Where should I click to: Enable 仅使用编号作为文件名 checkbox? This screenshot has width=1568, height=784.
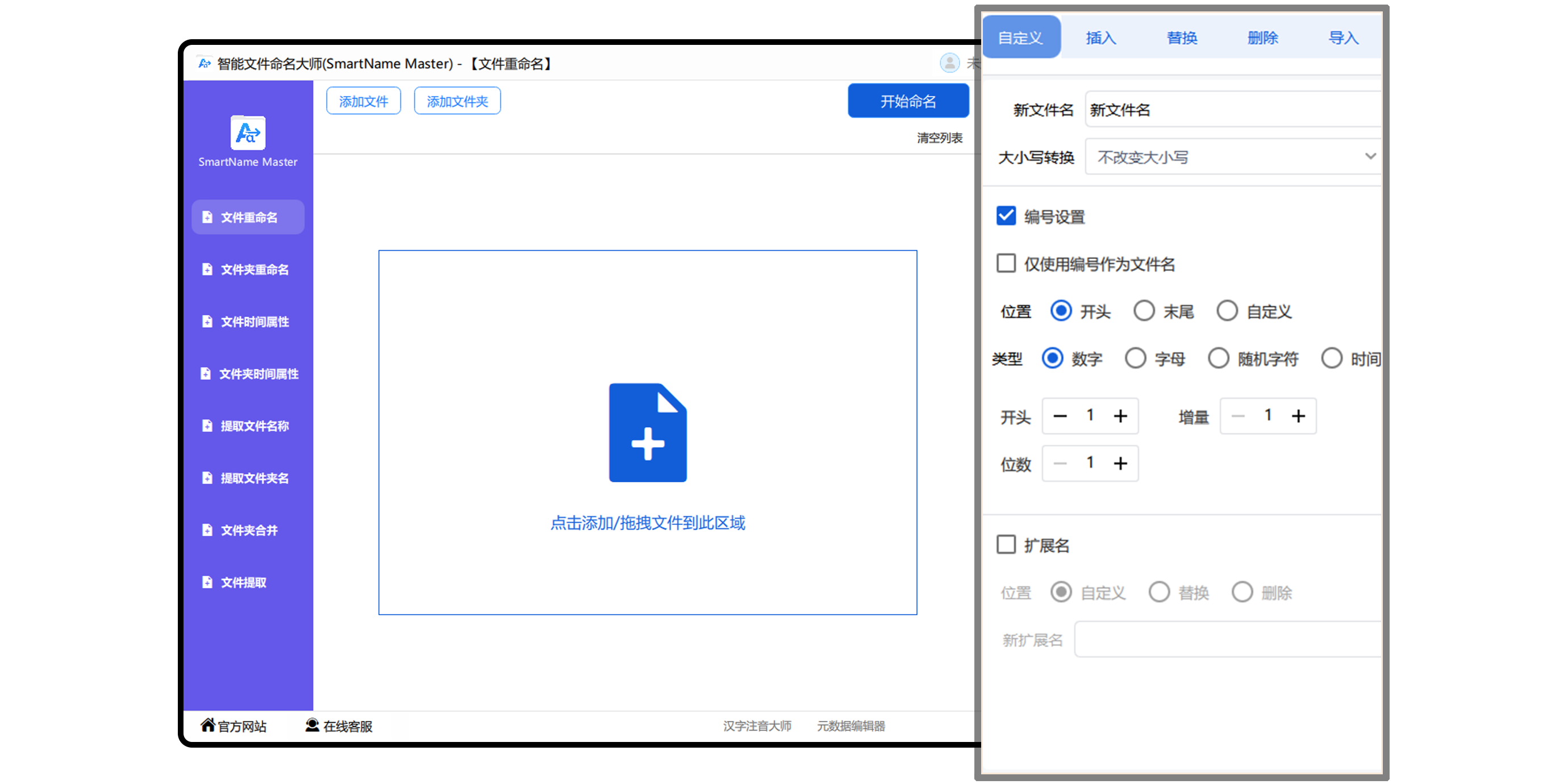click(1006, 264)
